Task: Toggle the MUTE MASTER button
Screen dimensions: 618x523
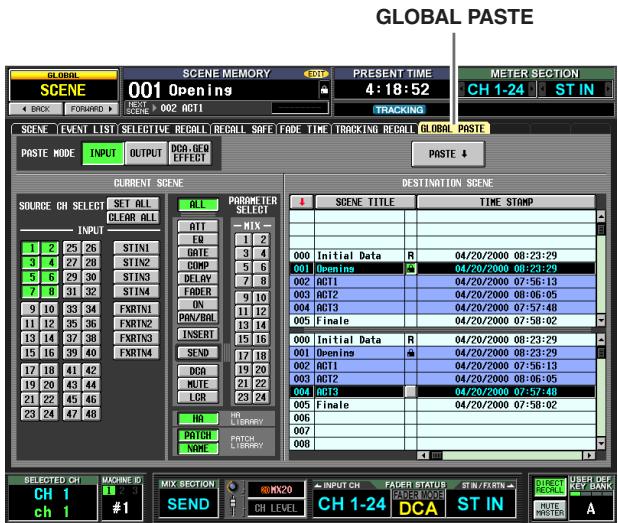Action: [x=550, y=509]
